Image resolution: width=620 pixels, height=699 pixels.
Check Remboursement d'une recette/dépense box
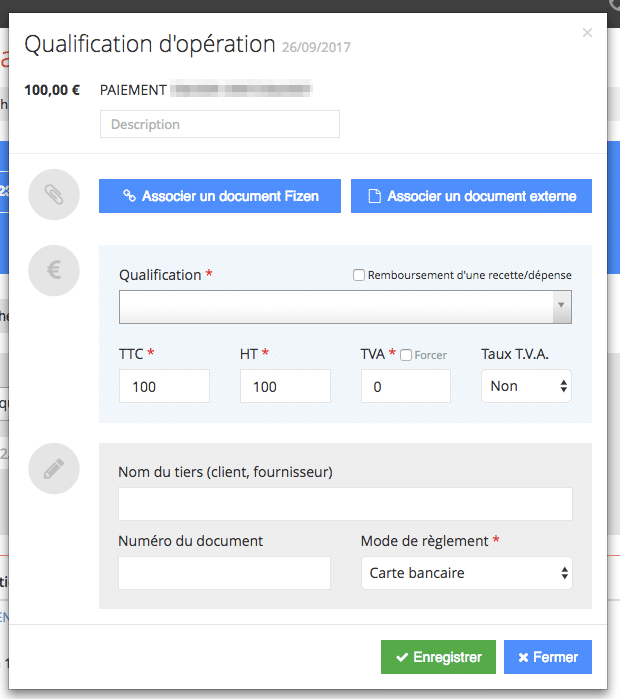[359, 275]
